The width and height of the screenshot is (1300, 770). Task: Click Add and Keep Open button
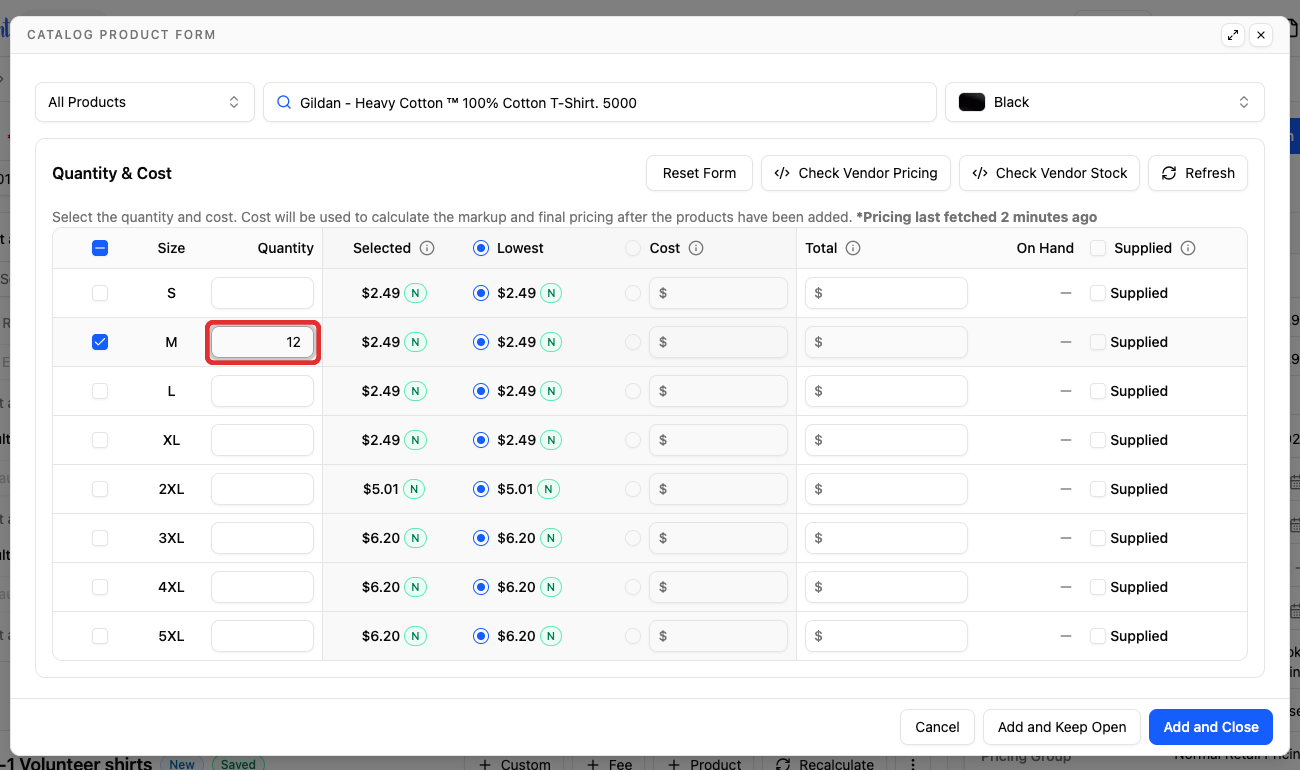click(1062, 727)
